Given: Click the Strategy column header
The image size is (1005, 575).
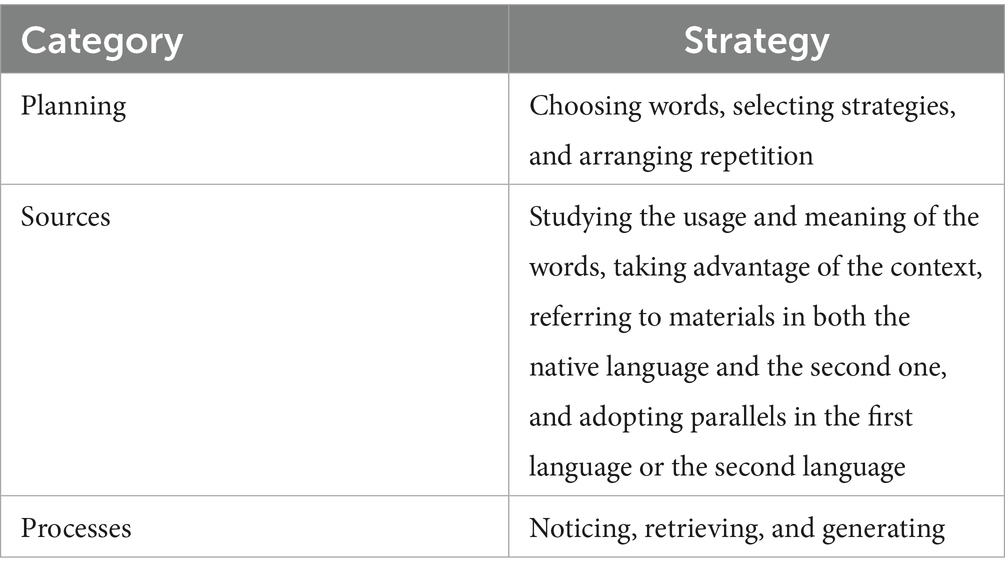Looking at the screenshot, I should click(756, 41).
